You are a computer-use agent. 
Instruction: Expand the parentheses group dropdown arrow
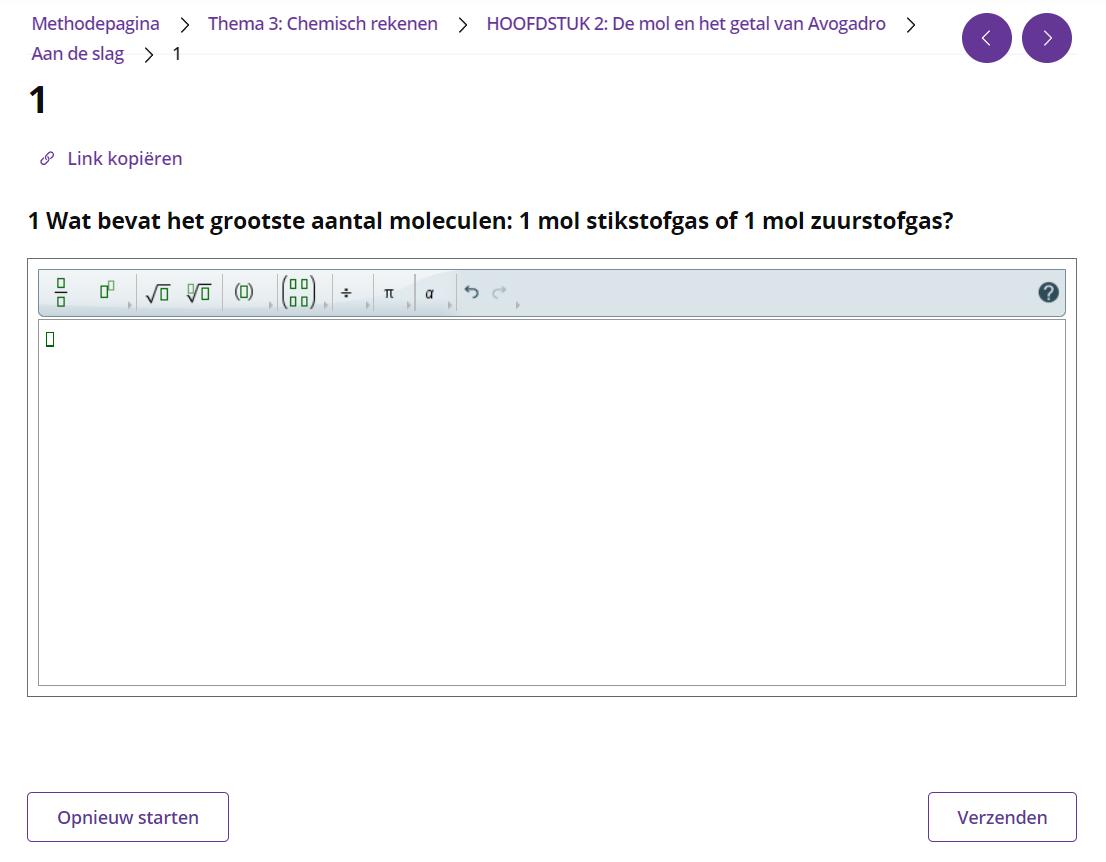(x=271, y=305)
